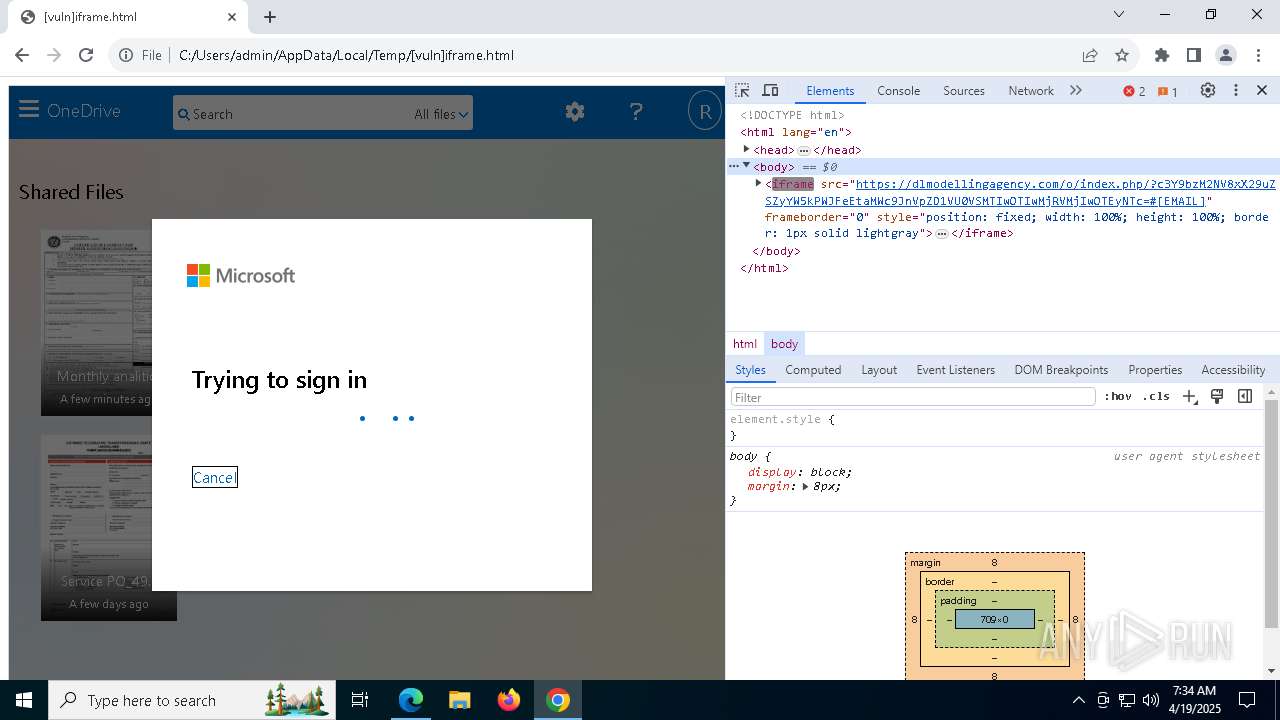Open File Explorer from taskbar
Screen dimensions: 1280x720
tap(460, 700)
